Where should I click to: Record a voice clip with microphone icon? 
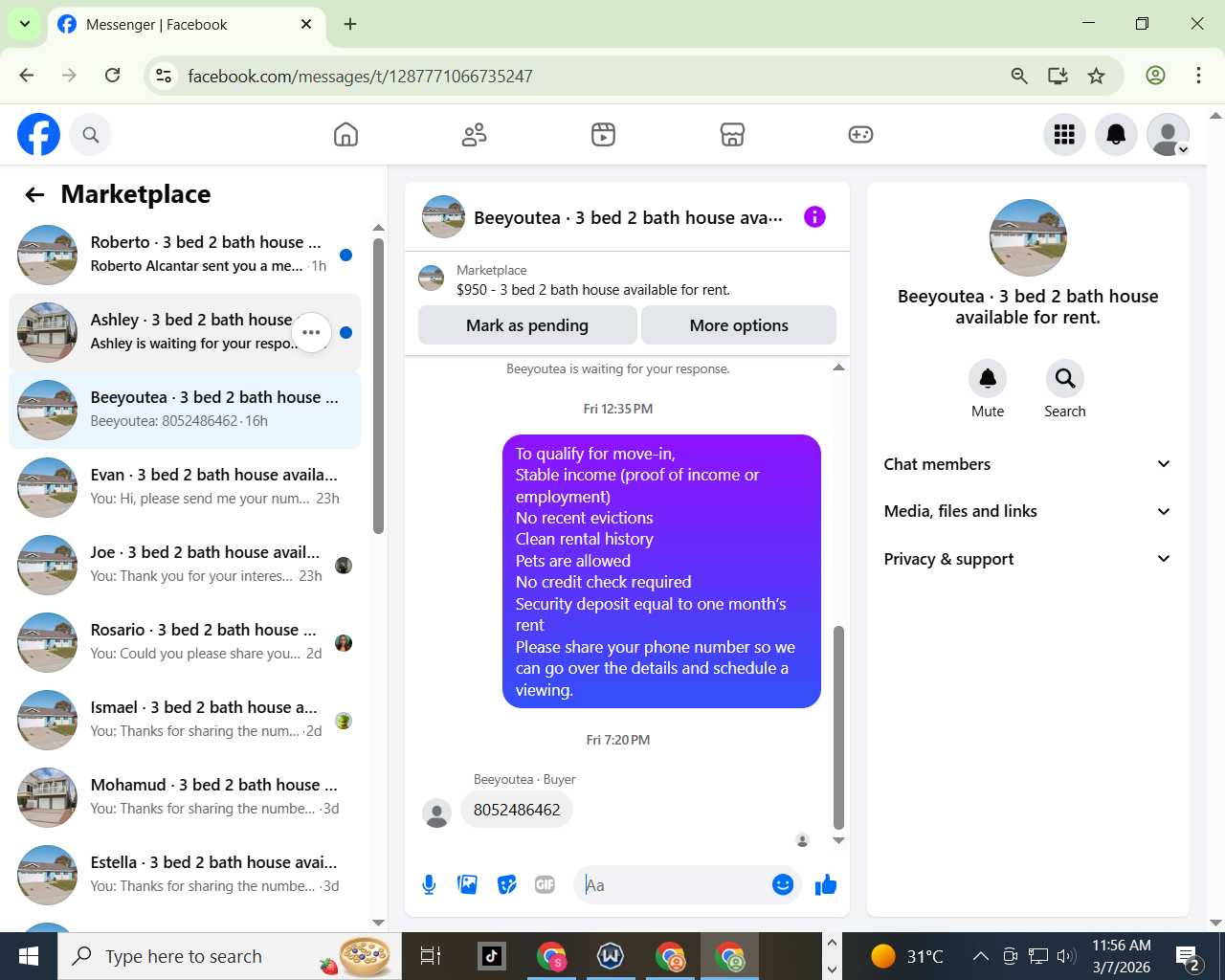click(x=429, y=885)
